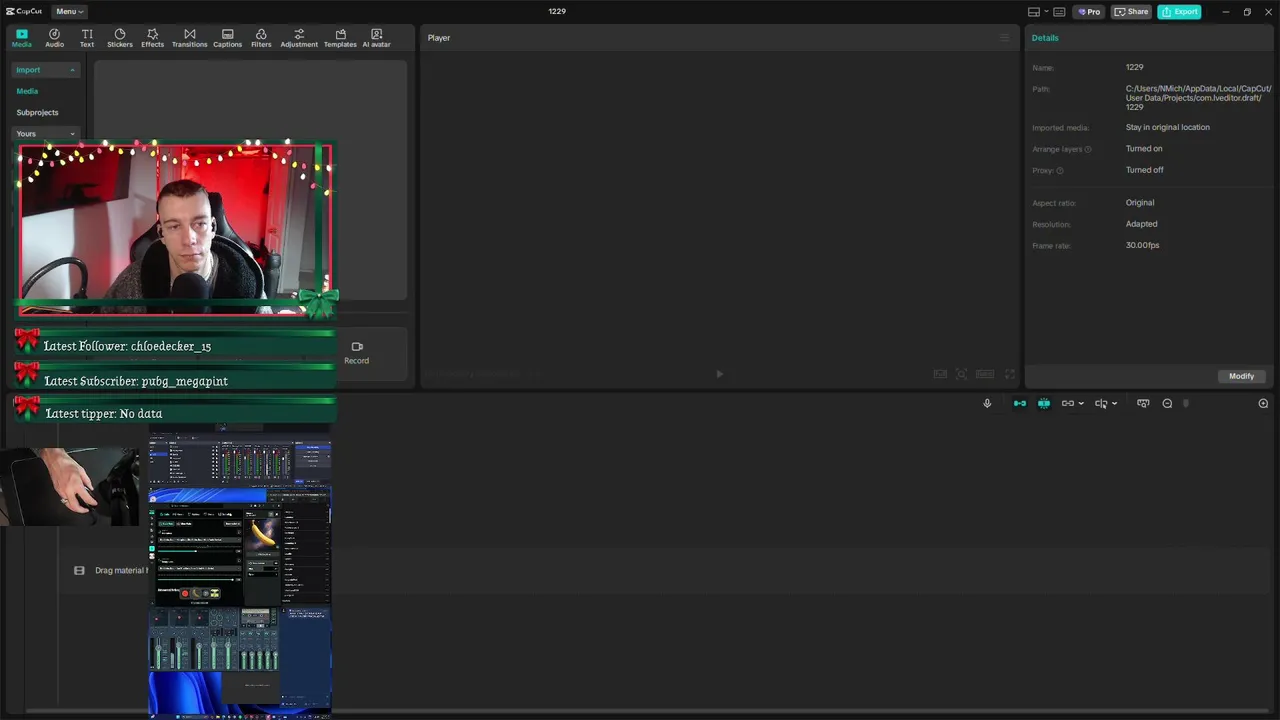
Task: Click the Player ratio icon
Action: click(x=985, y=374)
